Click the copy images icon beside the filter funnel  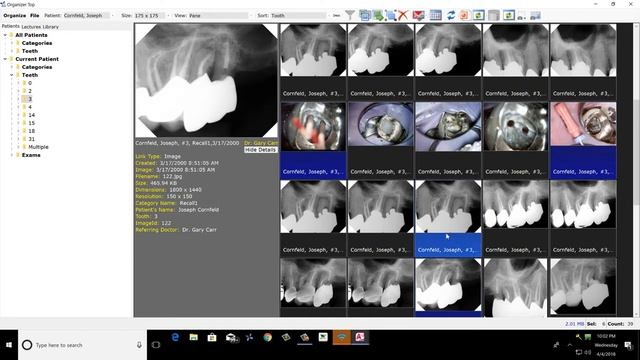point(364,16)
